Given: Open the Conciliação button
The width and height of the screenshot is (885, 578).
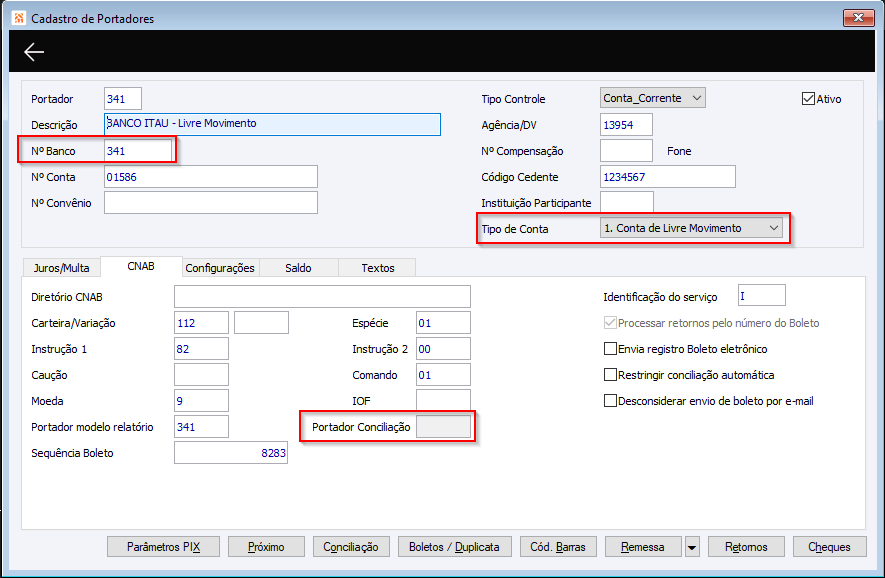Looking at the screenshot, I should (x=351, y=547).
